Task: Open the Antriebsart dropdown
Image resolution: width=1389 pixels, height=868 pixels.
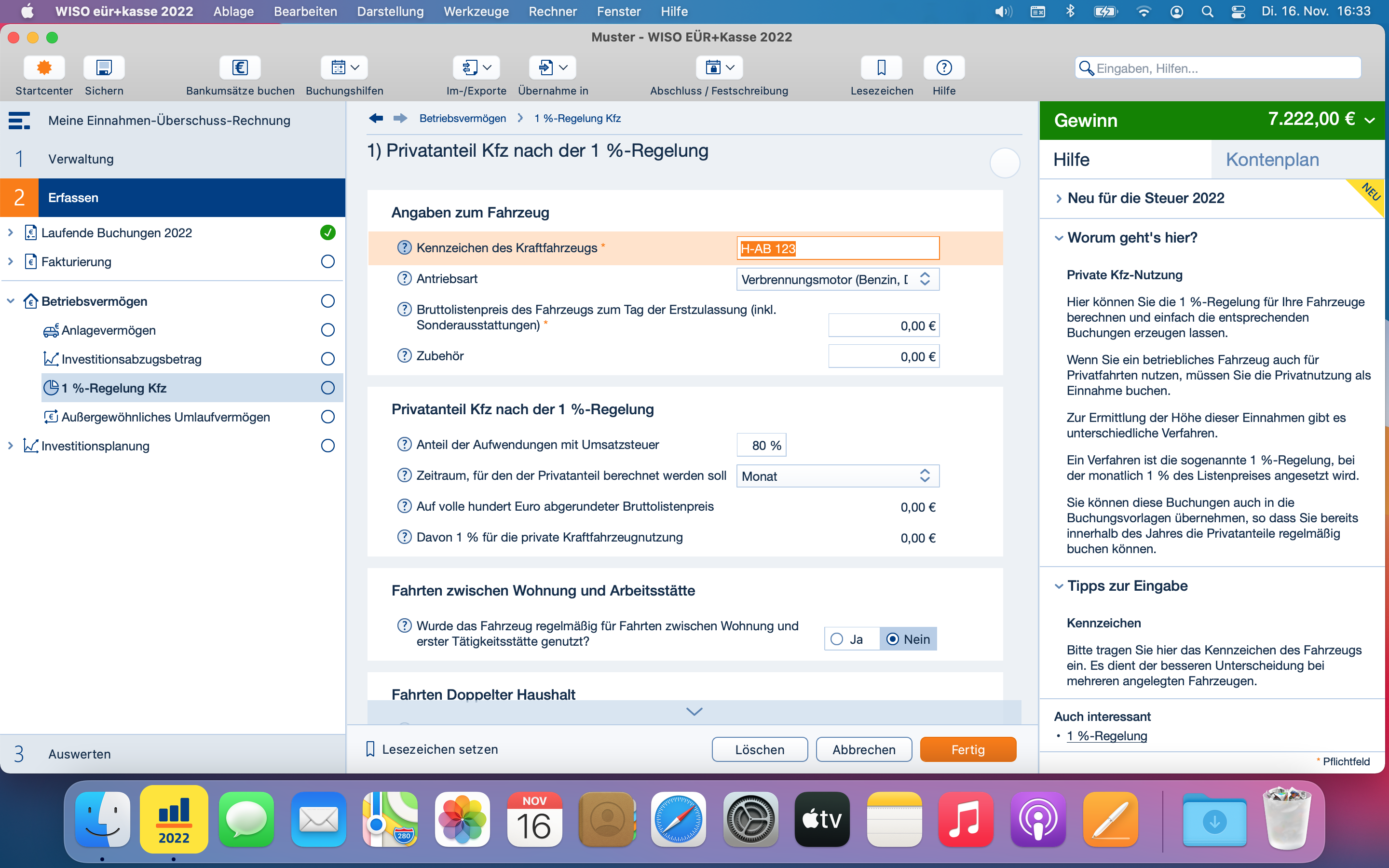Action: tap(837, 280)
